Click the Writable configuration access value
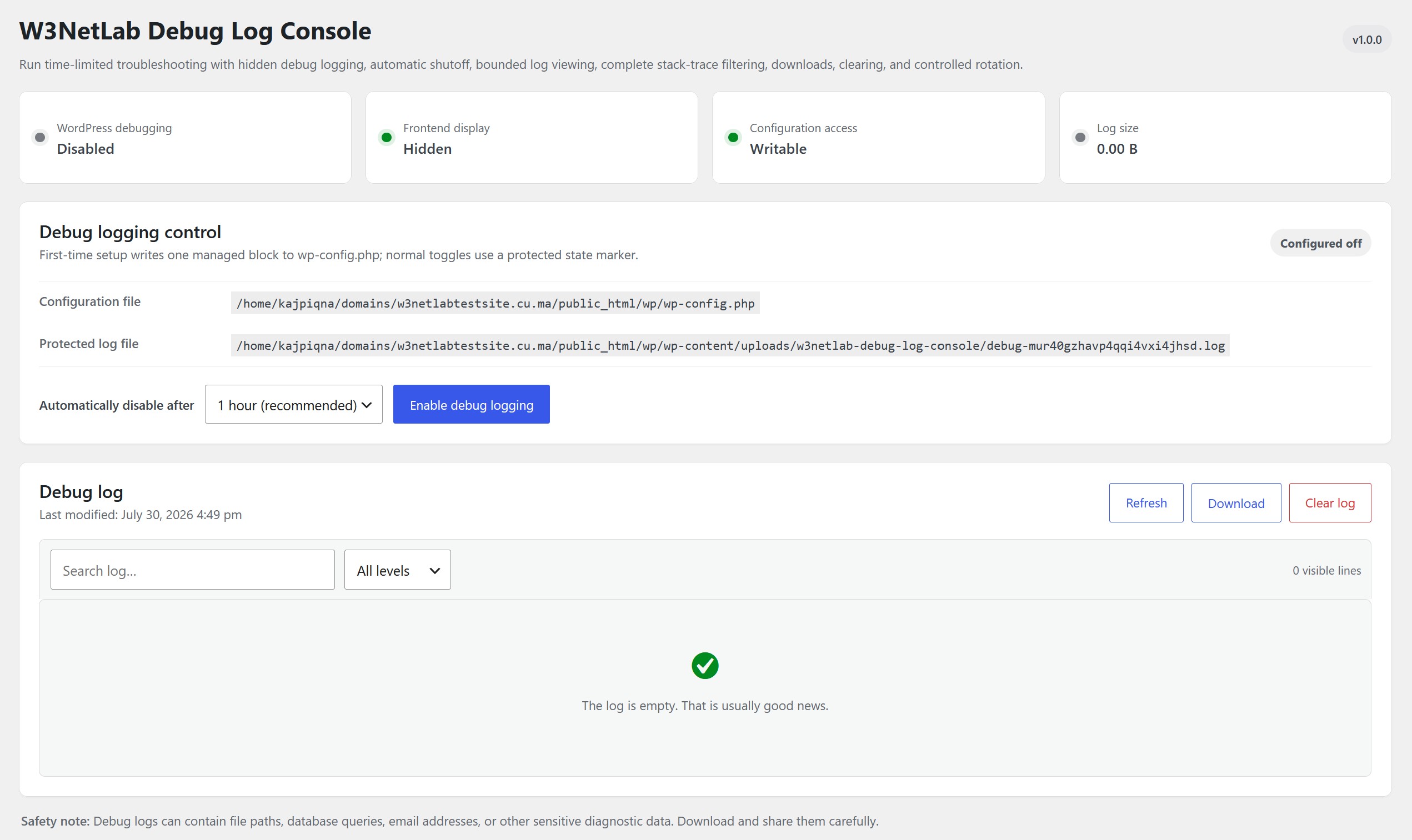Viewport: 1412px width, 840px height. [778, 149]
